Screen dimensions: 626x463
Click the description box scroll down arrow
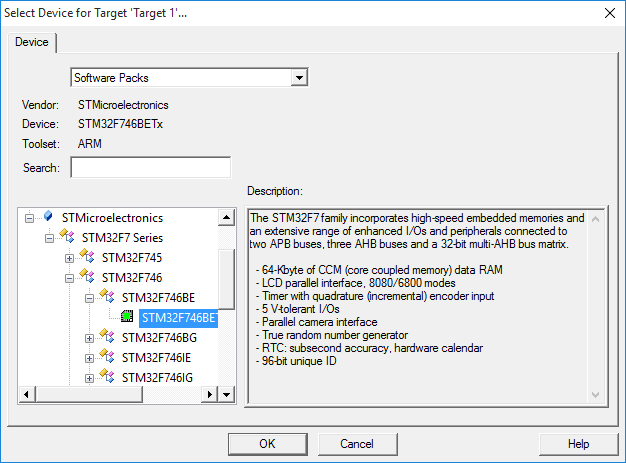click(595, 395)
